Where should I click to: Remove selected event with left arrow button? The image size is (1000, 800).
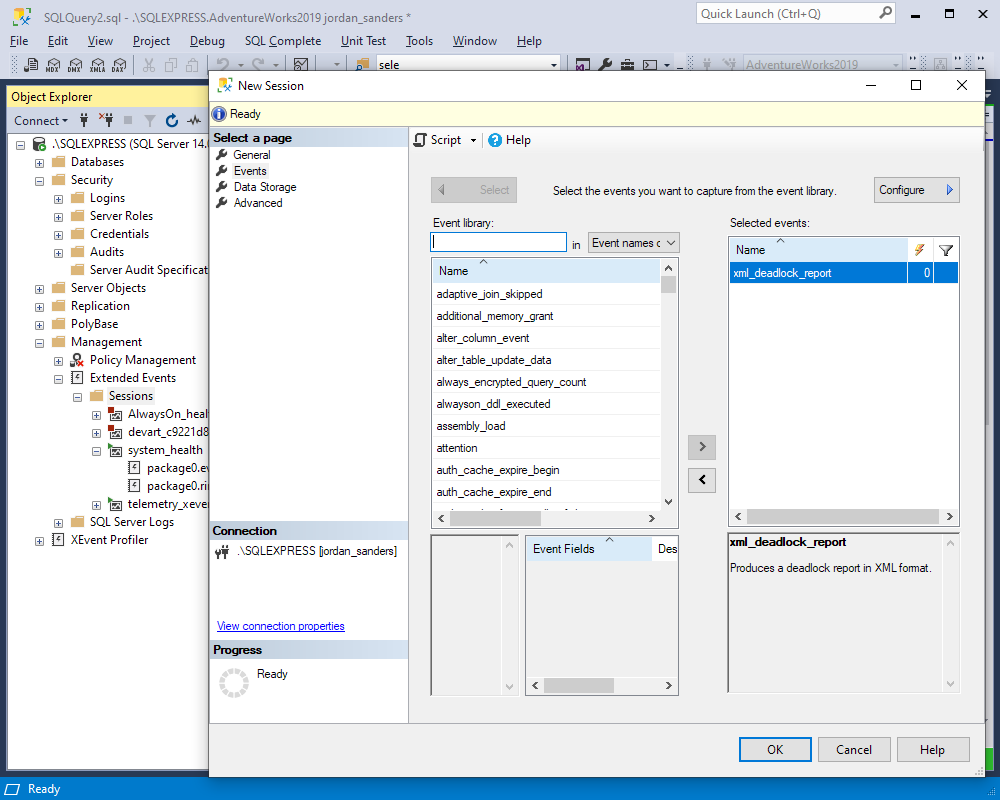point(702,480)
